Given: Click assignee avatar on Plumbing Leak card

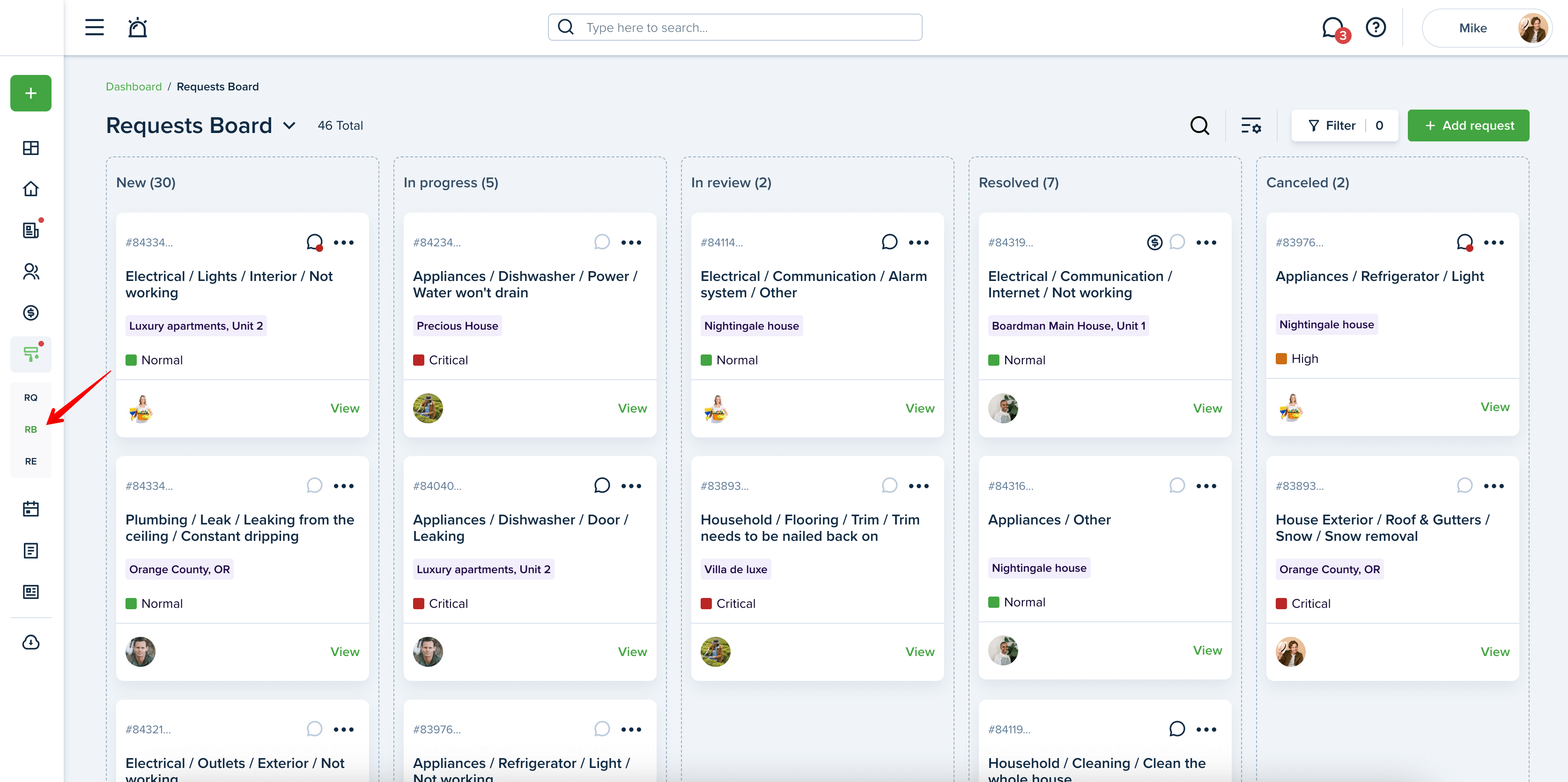Looking at the screenshot, I should [x=141, y=652].
